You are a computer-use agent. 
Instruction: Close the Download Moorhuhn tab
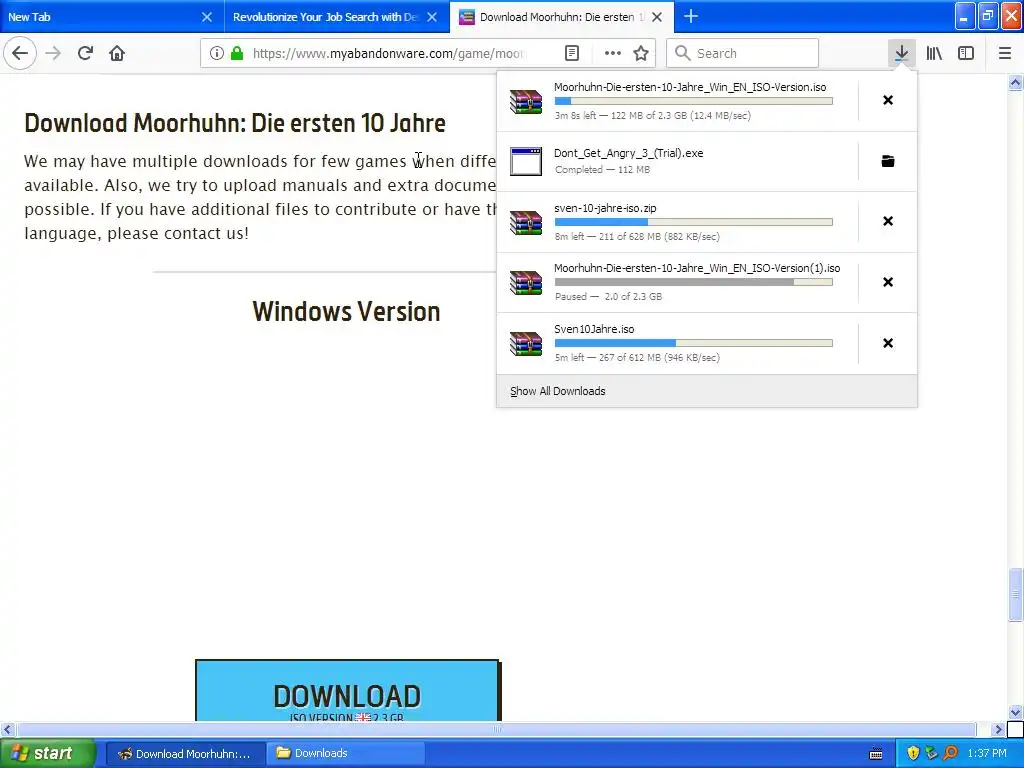[x=657, y=17]
